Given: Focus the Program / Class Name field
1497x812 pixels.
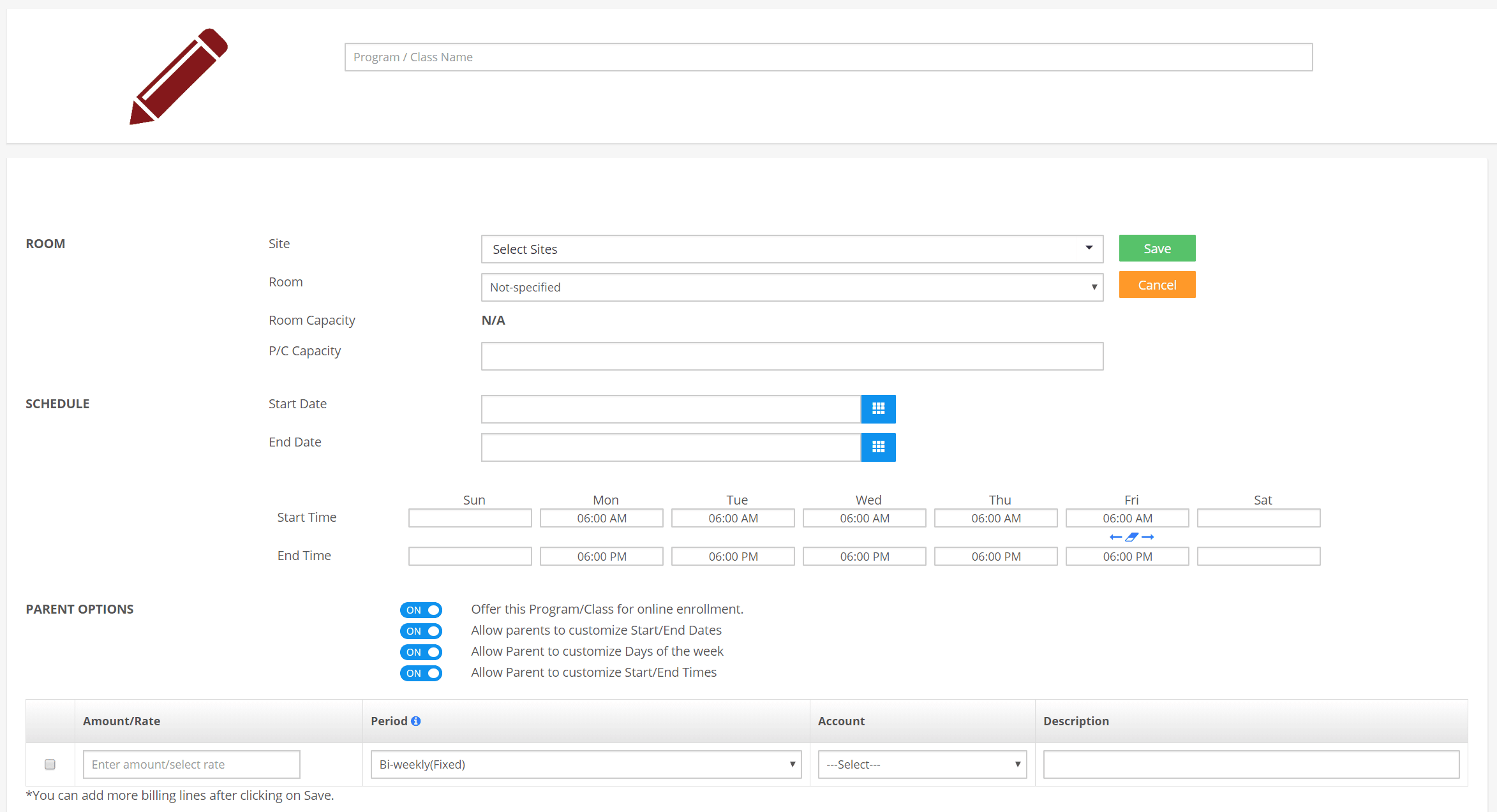Looking at the screenshot, I should click(x=828, y=57).
